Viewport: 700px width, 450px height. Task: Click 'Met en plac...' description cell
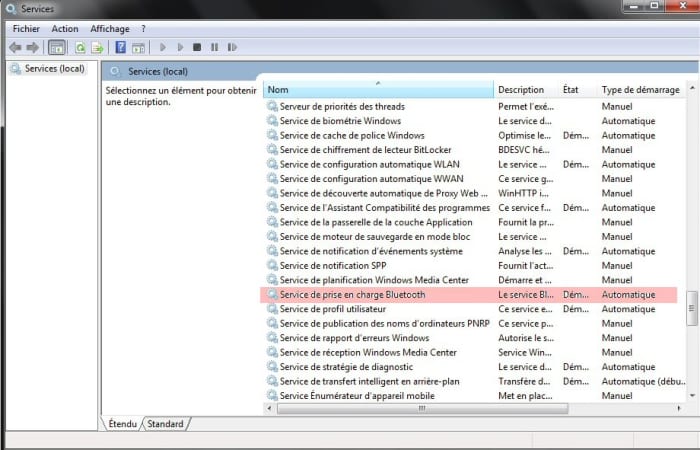pyautogui.click(x=525, y=396)
